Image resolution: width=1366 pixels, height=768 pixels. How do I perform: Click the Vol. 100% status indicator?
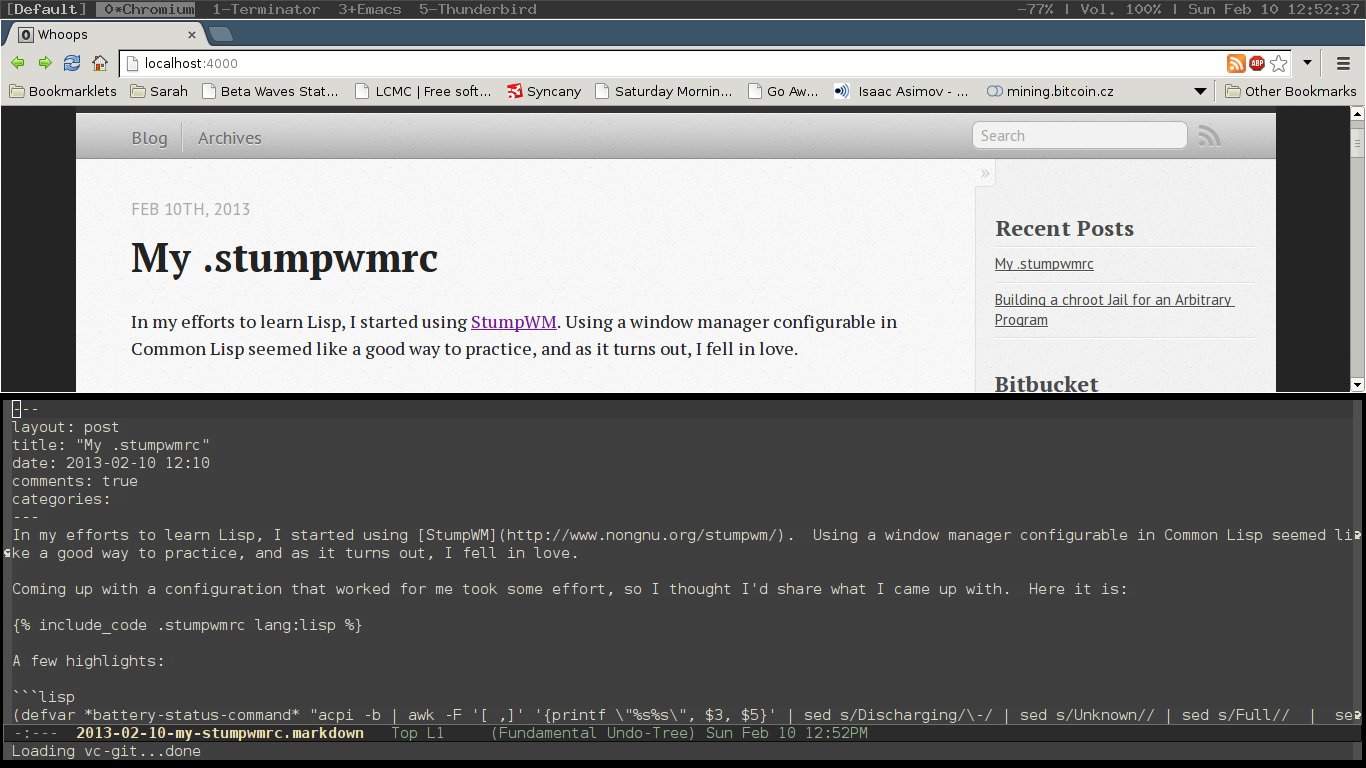[1121, 9]
